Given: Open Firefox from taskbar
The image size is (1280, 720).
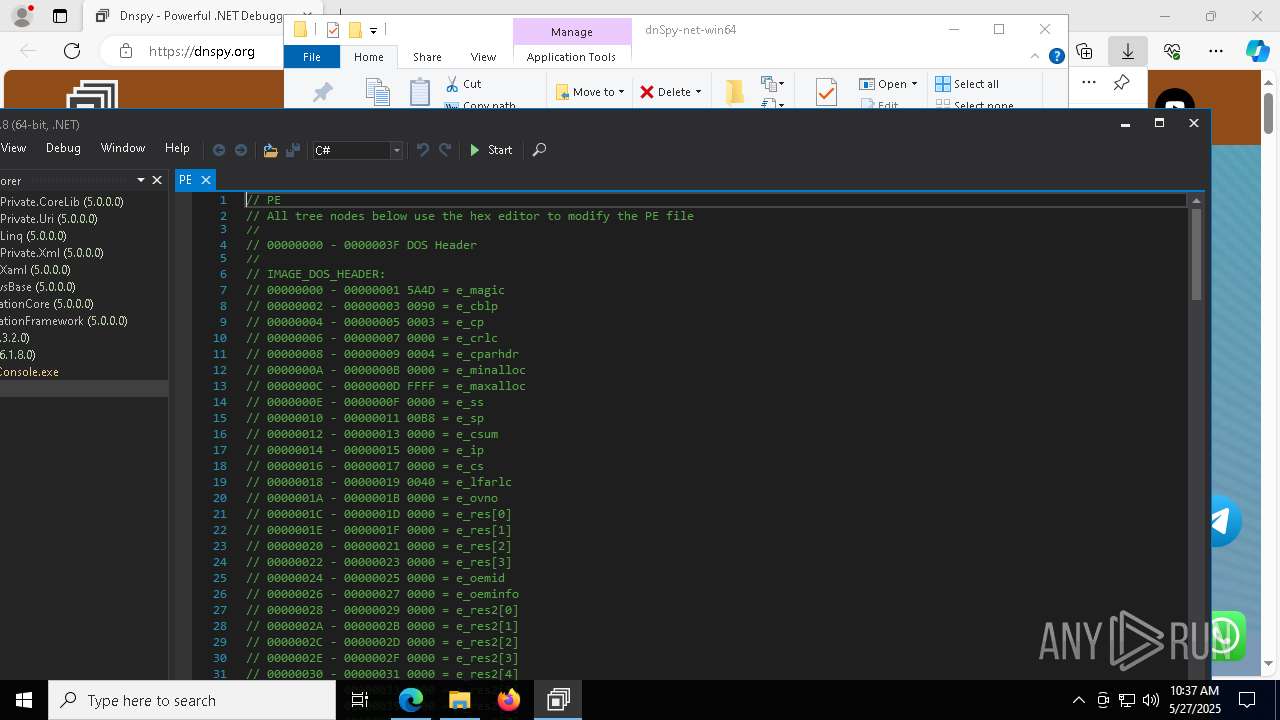Looking at the screenshot, I should pyautogui.click(x=509, y=700).
